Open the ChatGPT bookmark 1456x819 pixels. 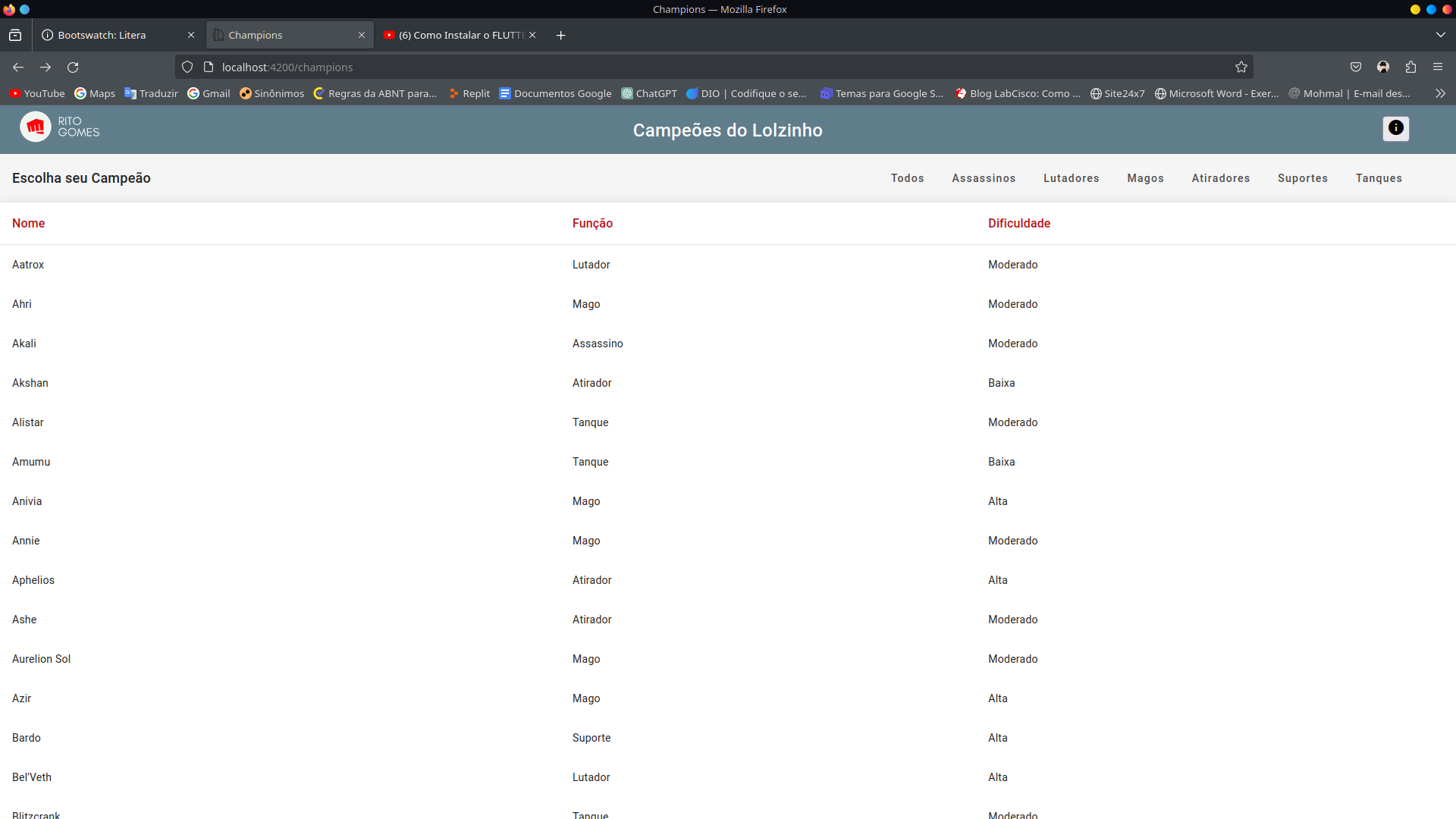pos(648,93)
